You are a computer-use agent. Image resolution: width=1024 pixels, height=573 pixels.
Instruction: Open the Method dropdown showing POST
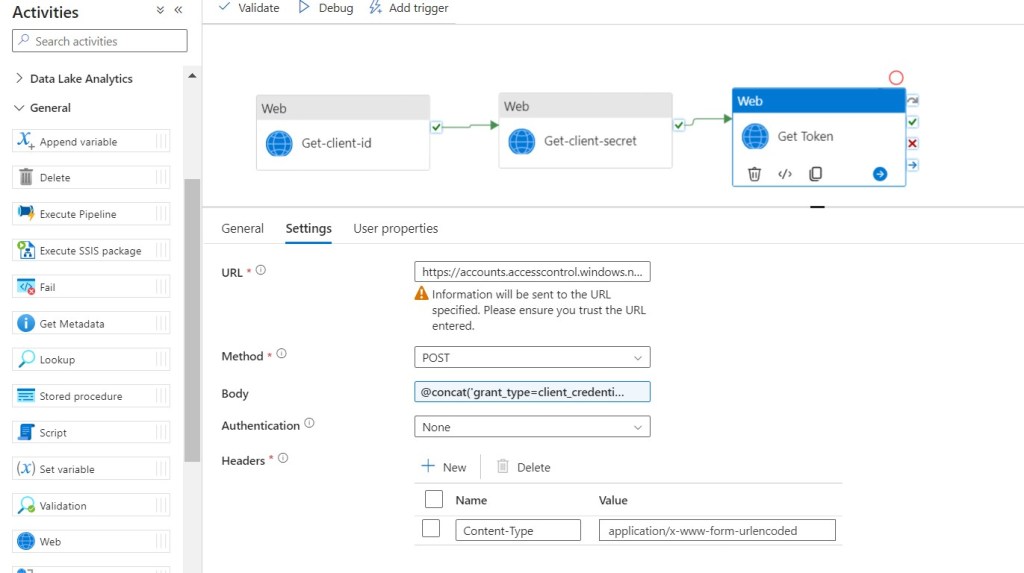532,358
